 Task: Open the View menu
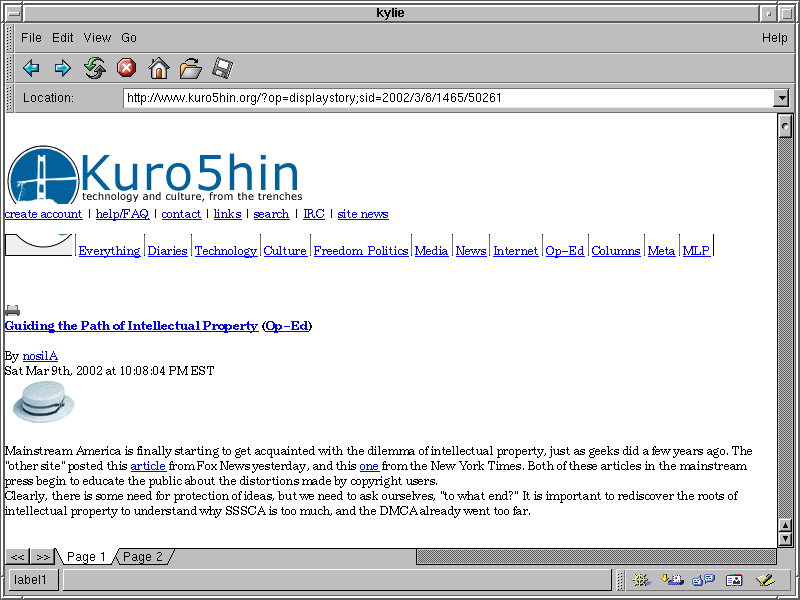(97, 38)
